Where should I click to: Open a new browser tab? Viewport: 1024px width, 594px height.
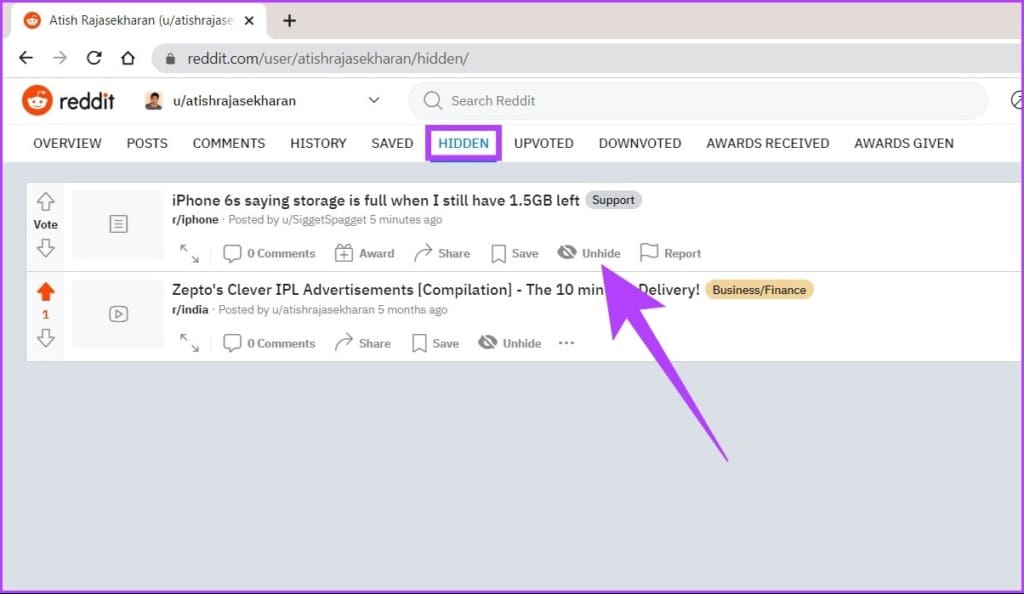pyautogui.click(x=289, y=21)
